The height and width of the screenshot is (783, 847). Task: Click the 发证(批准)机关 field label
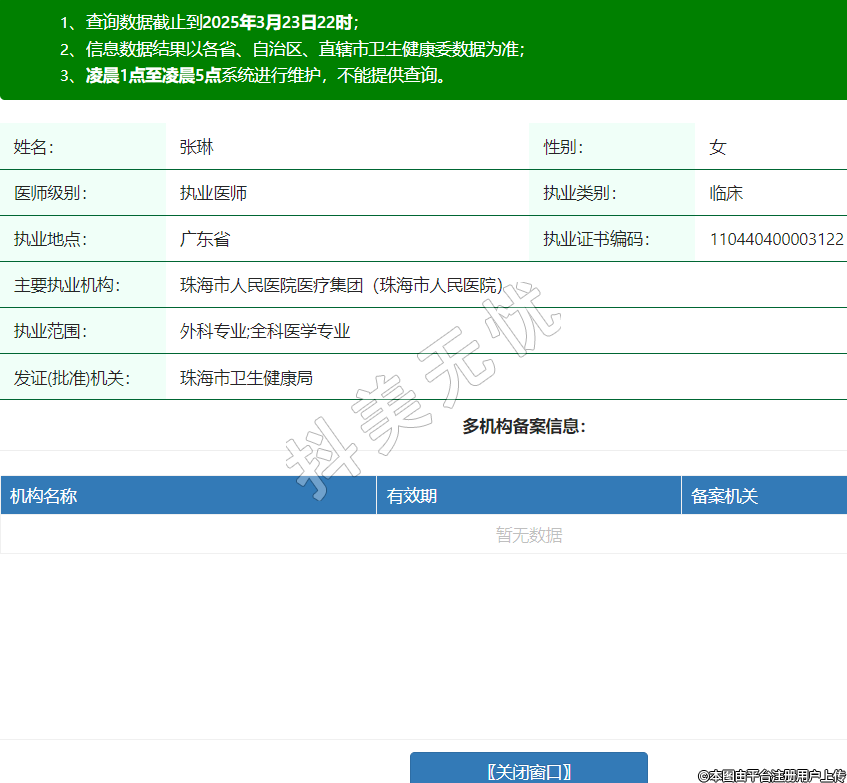(x=72, y=378)
